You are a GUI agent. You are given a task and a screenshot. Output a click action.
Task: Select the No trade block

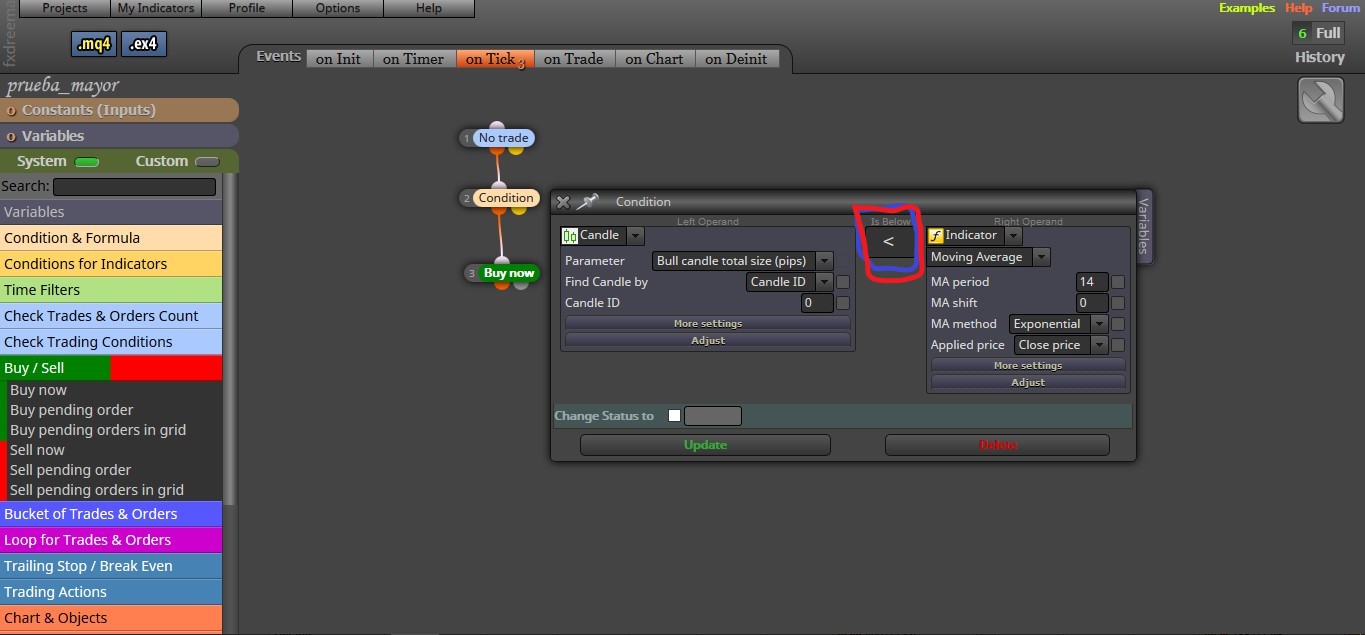click(503, 138)
